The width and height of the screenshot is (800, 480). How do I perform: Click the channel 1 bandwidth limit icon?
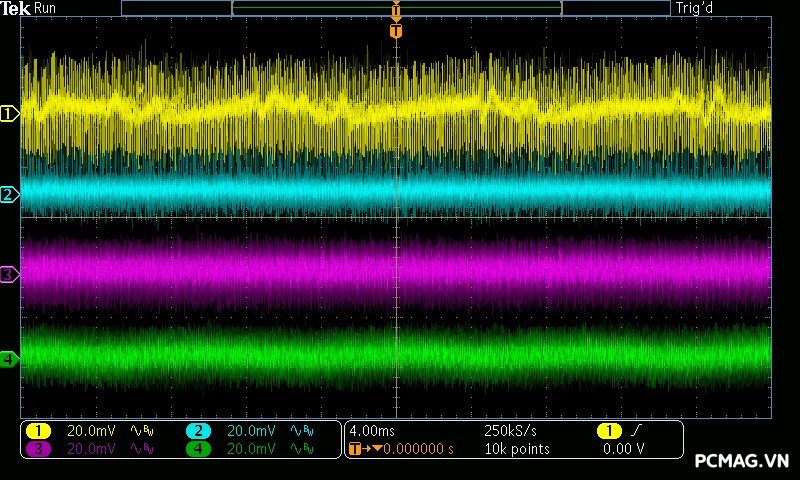tap(143, 430)
